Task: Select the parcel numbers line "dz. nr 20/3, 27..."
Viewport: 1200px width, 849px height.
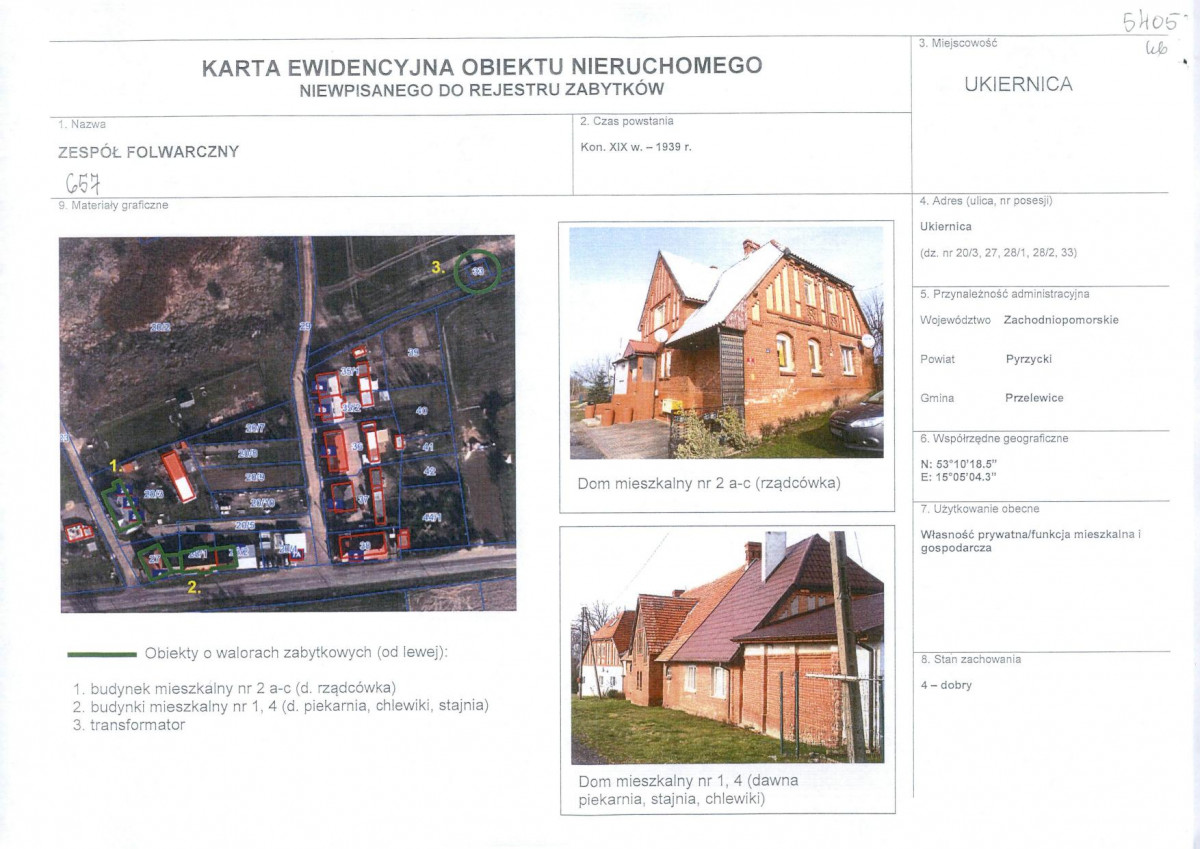Action: [x=998, y=253]
